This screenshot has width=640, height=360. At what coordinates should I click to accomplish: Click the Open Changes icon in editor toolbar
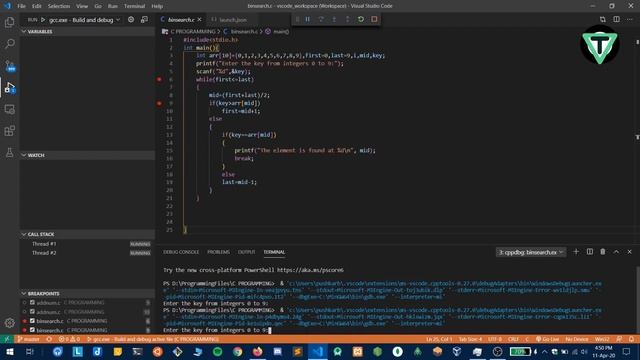603,19
